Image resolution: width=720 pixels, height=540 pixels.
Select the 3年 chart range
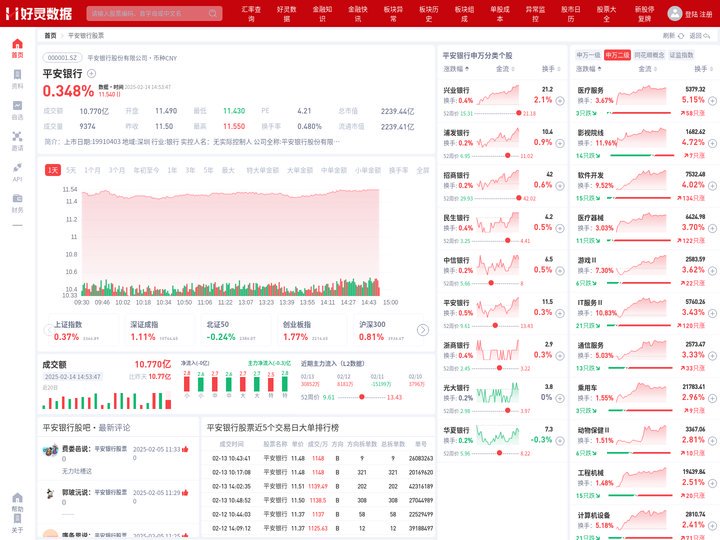pyautogui.click(x=190, y=170)
